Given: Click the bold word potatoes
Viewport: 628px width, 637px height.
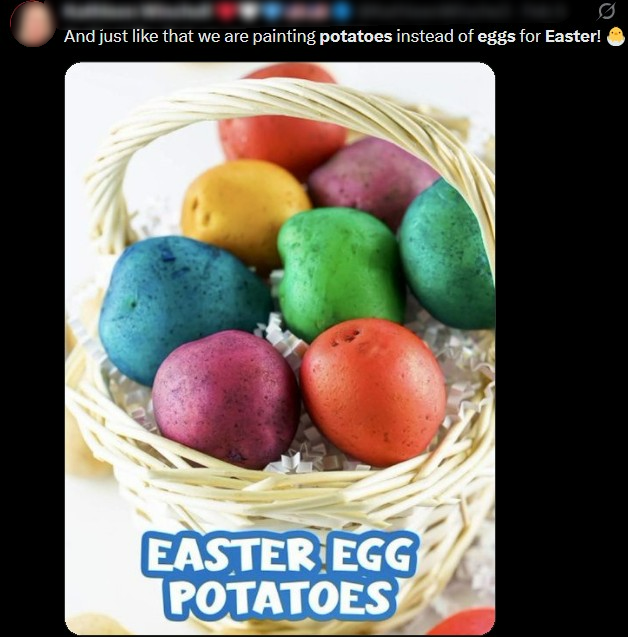Looking at the screenshot, I should click(x=356, y=37).
